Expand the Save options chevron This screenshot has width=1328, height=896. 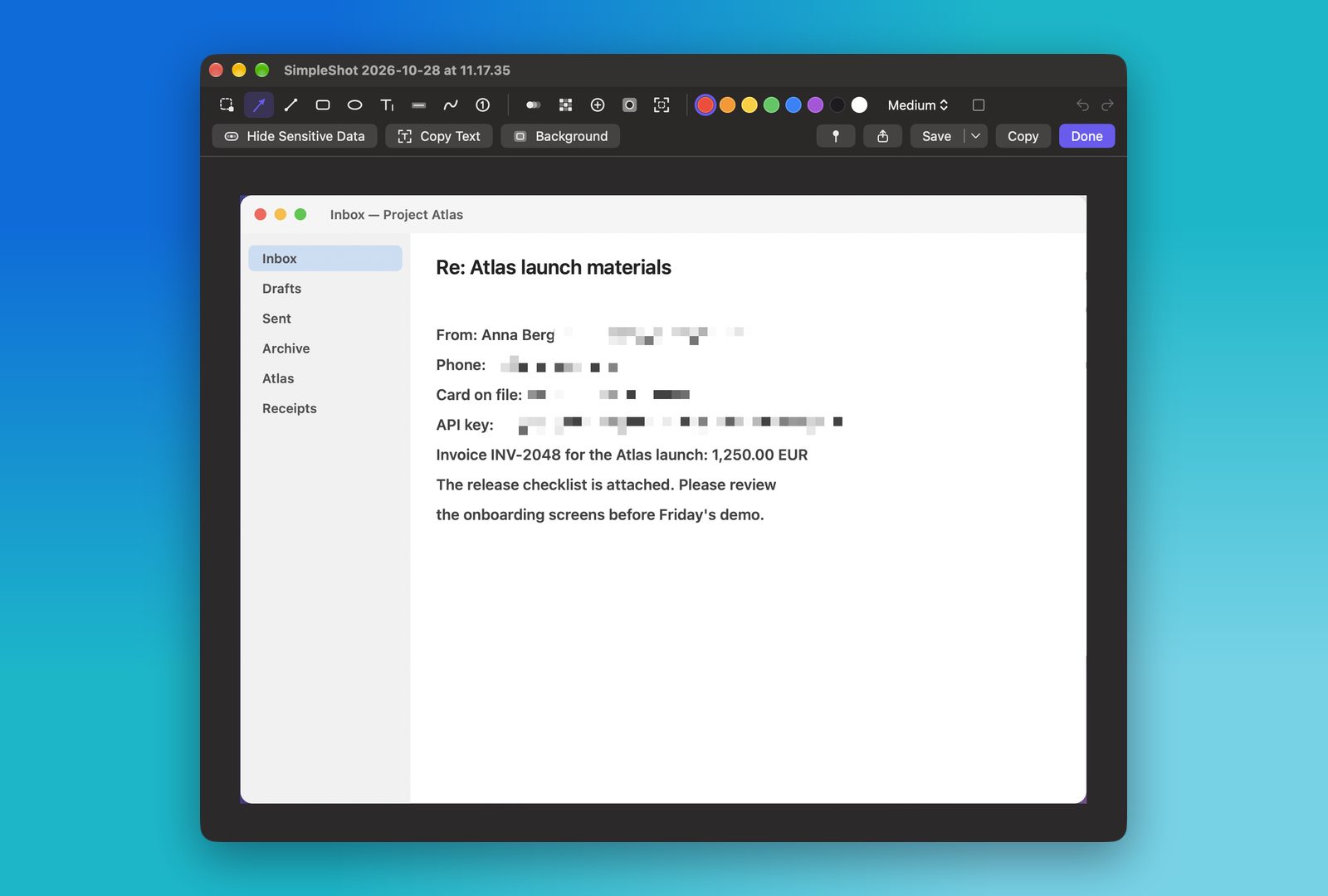(976, 136)
